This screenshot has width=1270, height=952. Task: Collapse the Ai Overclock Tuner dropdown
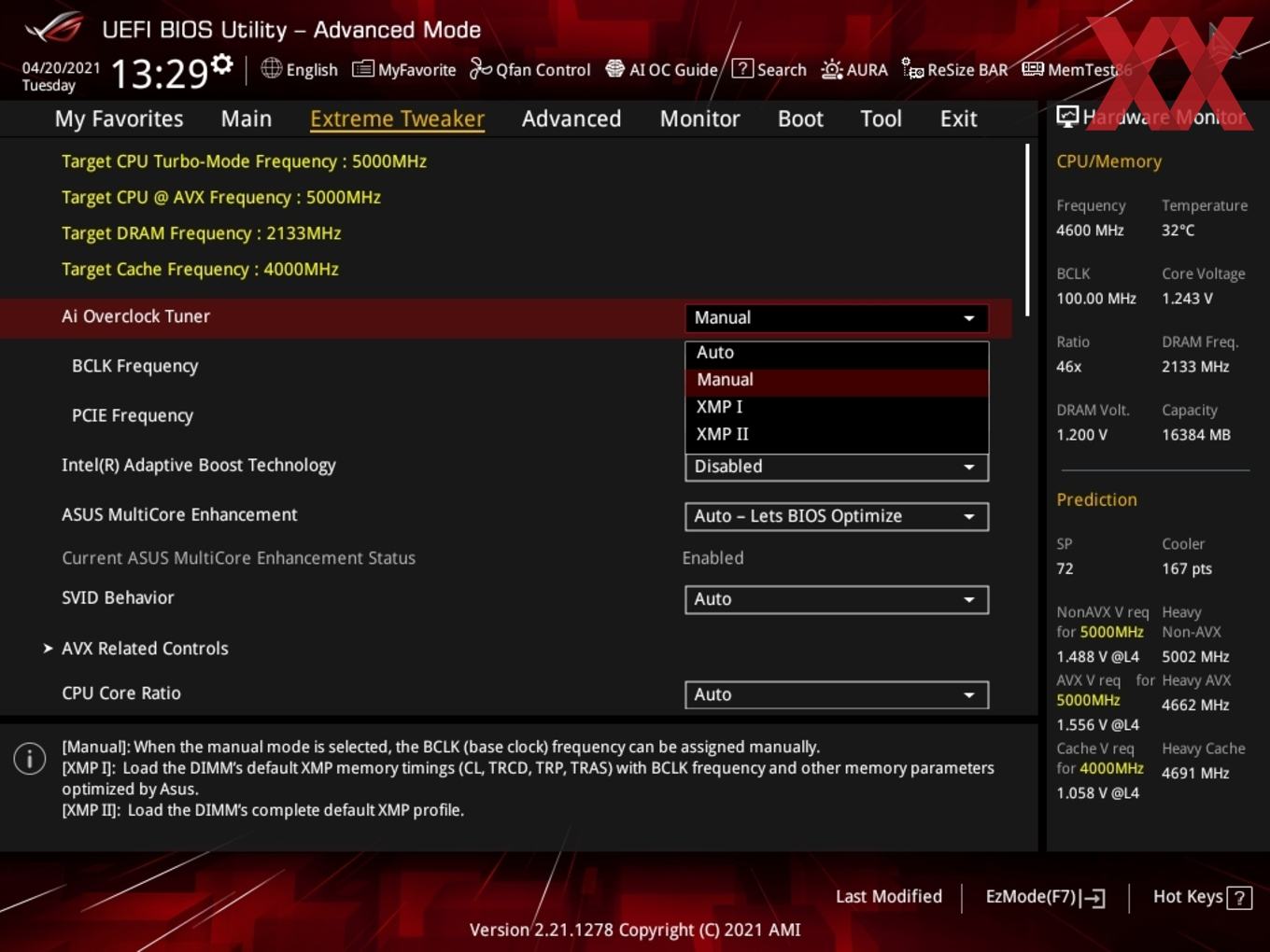pyautogui.click(x=837, y=317)
